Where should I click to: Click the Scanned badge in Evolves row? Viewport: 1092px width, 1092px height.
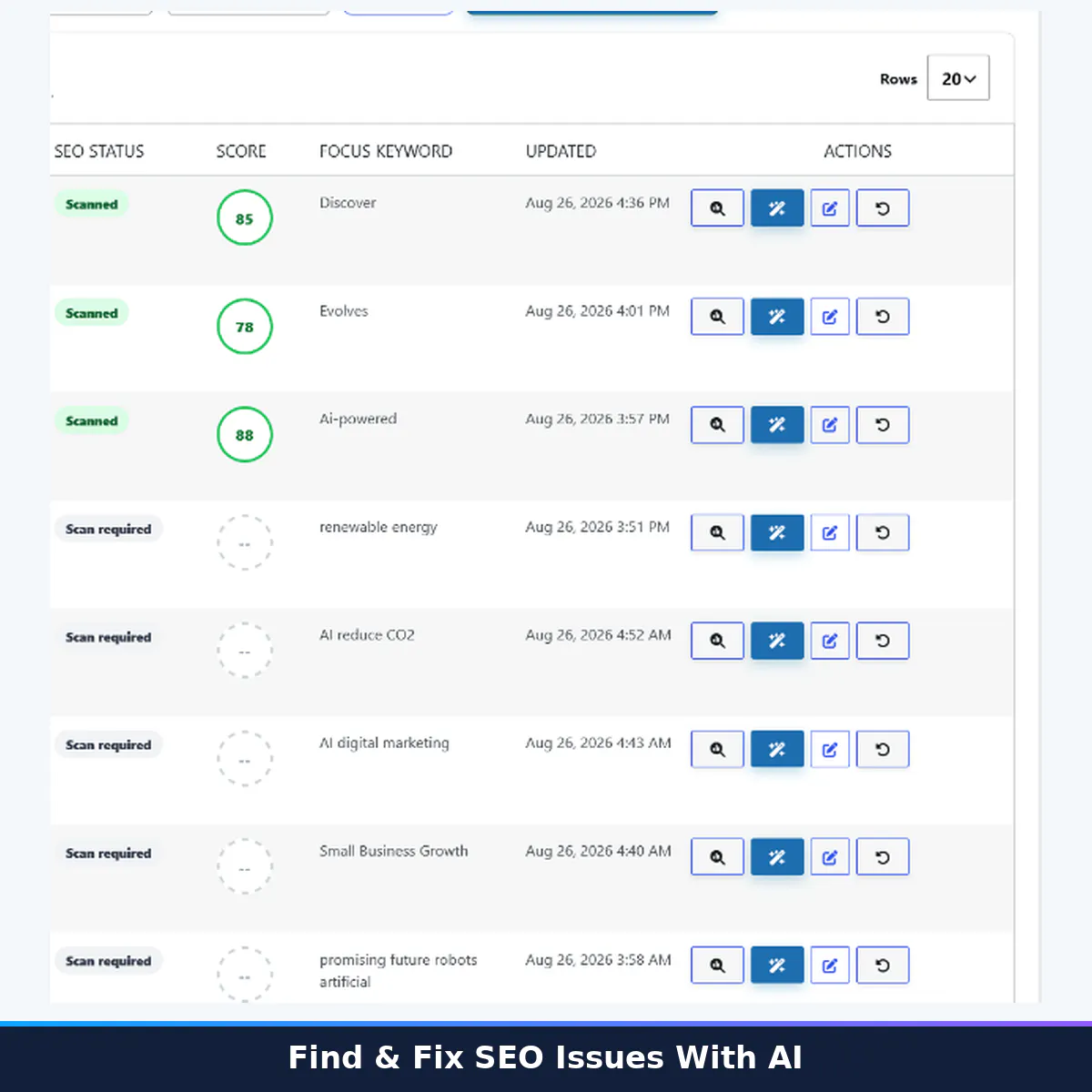(x=92, y=313)
